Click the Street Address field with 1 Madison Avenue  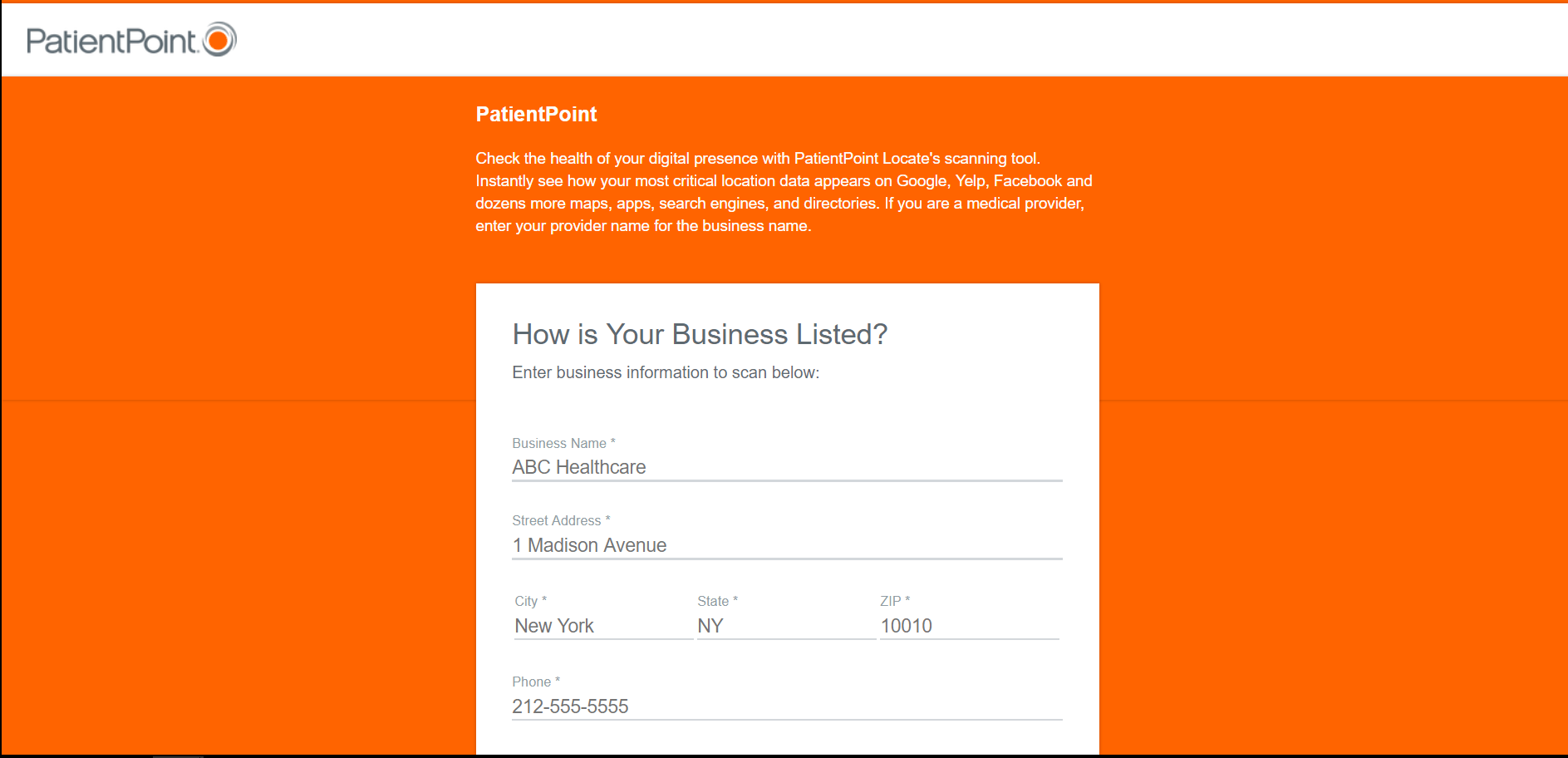pyautogui.click(x=786, y=545)
